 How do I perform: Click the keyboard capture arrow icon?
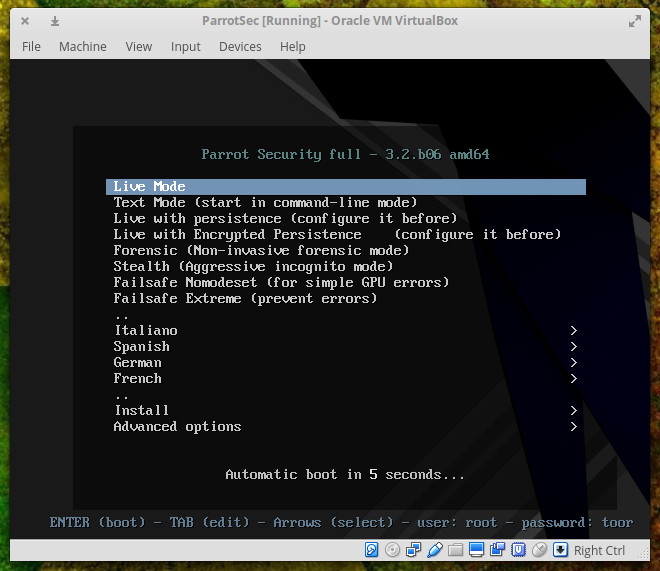561,550
